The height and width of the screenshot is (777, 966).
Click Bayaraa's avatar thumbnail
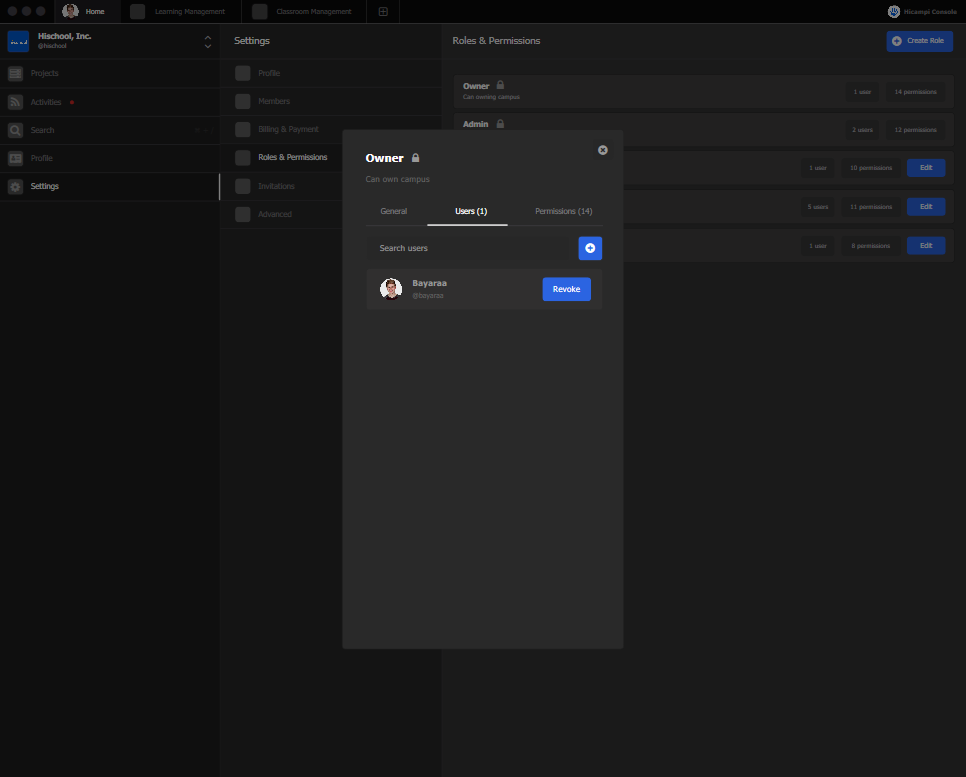(391, 289)
